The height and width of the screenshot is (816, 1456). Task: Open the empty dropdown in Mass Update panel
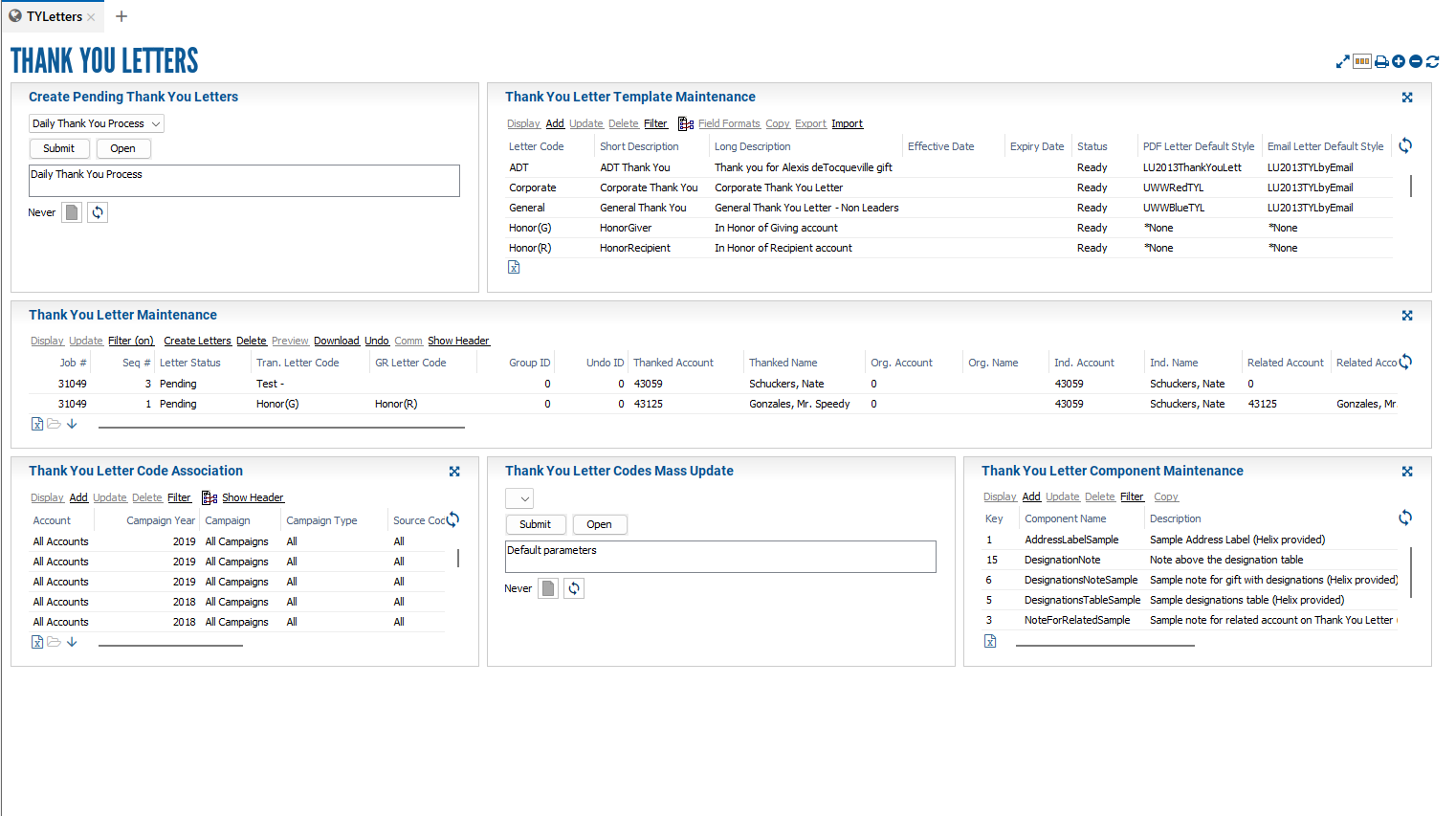pyautogui.click(x=519, y=498)
